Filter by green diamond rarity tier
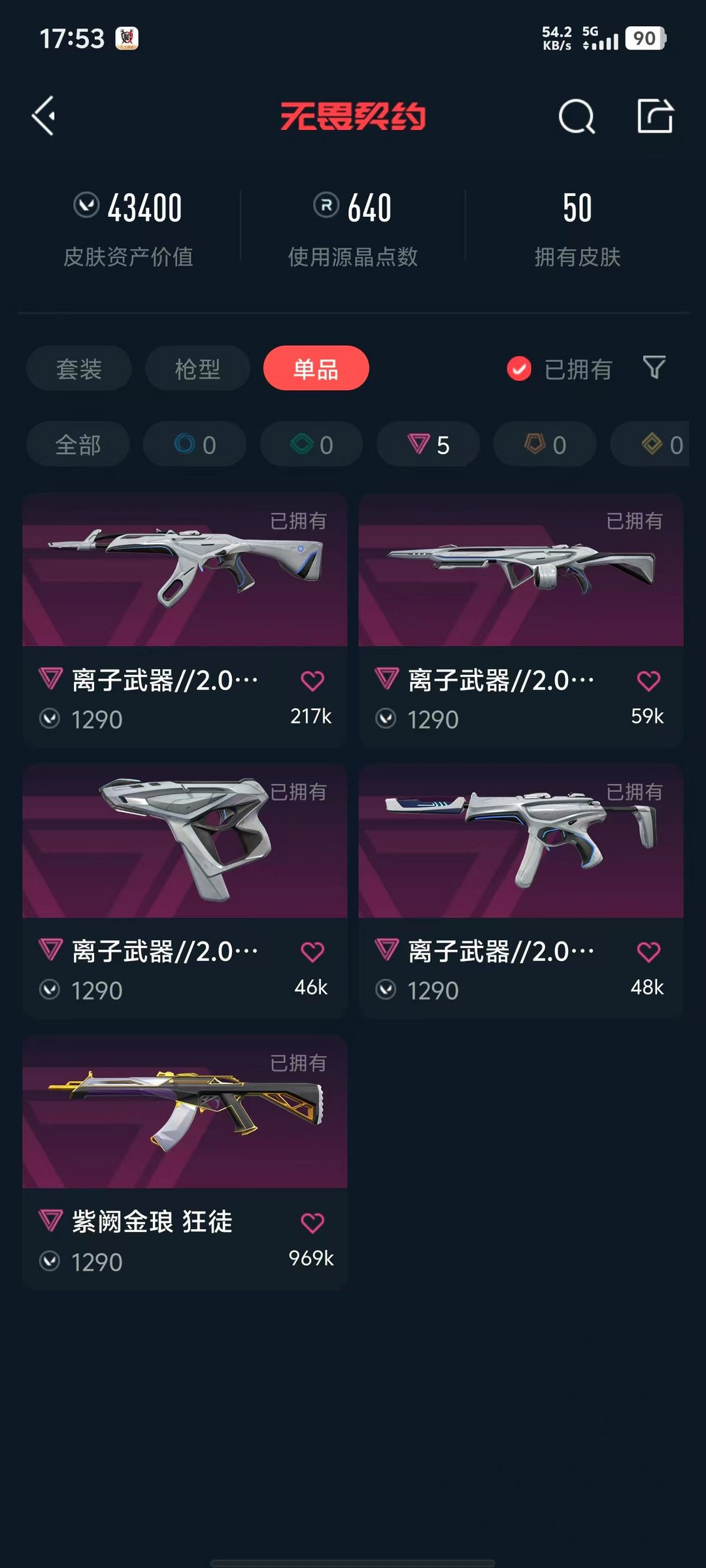This screenshot has width=706, height=1568. tap(312, 444)
